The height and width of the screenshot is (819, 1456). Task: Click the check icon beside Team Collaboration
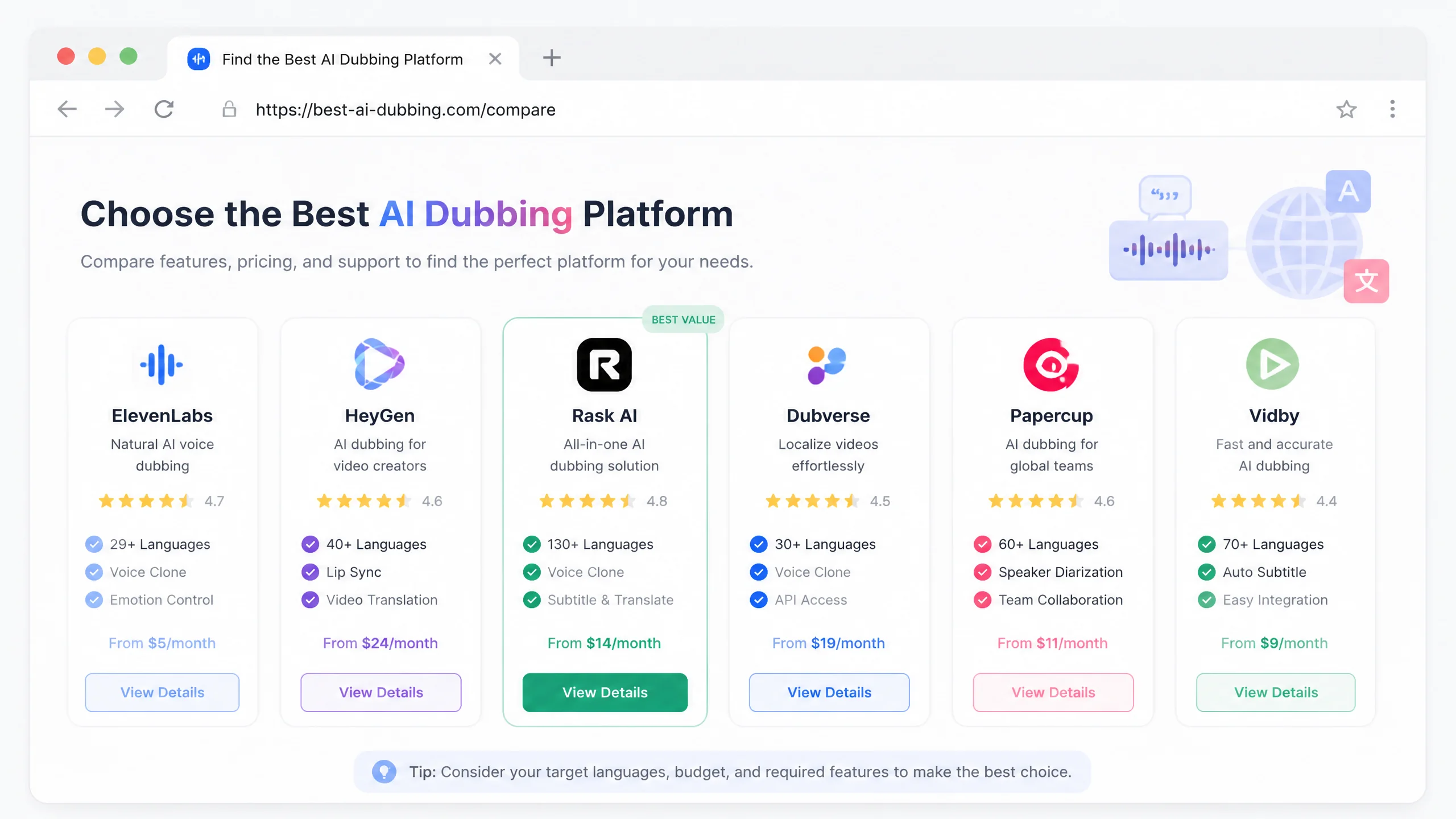pyautogui.click(x=982, y=599)
